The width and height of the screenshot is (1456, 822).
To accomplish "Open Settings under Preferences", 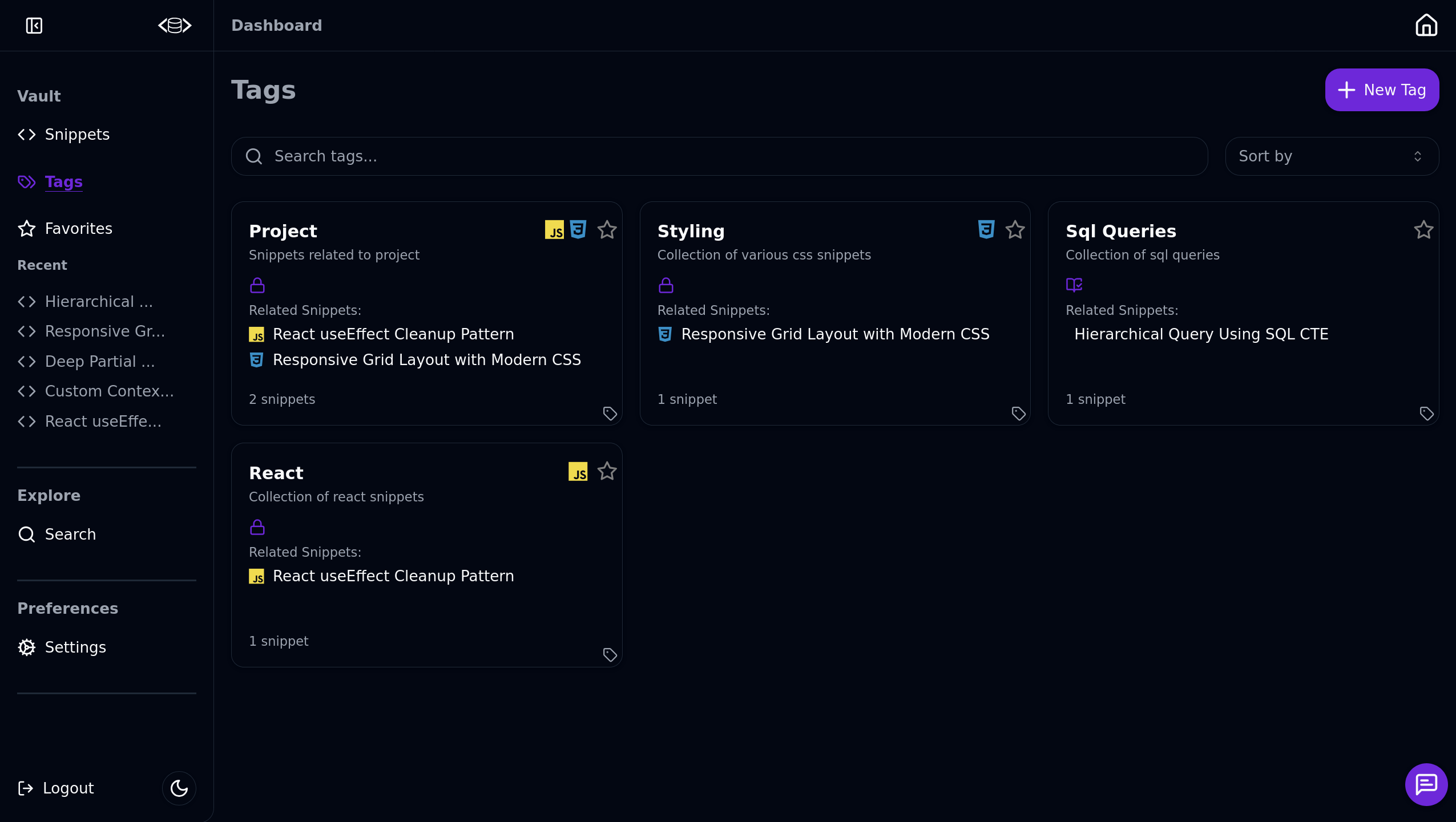I will pyautogui.click(x=62, y=647).
